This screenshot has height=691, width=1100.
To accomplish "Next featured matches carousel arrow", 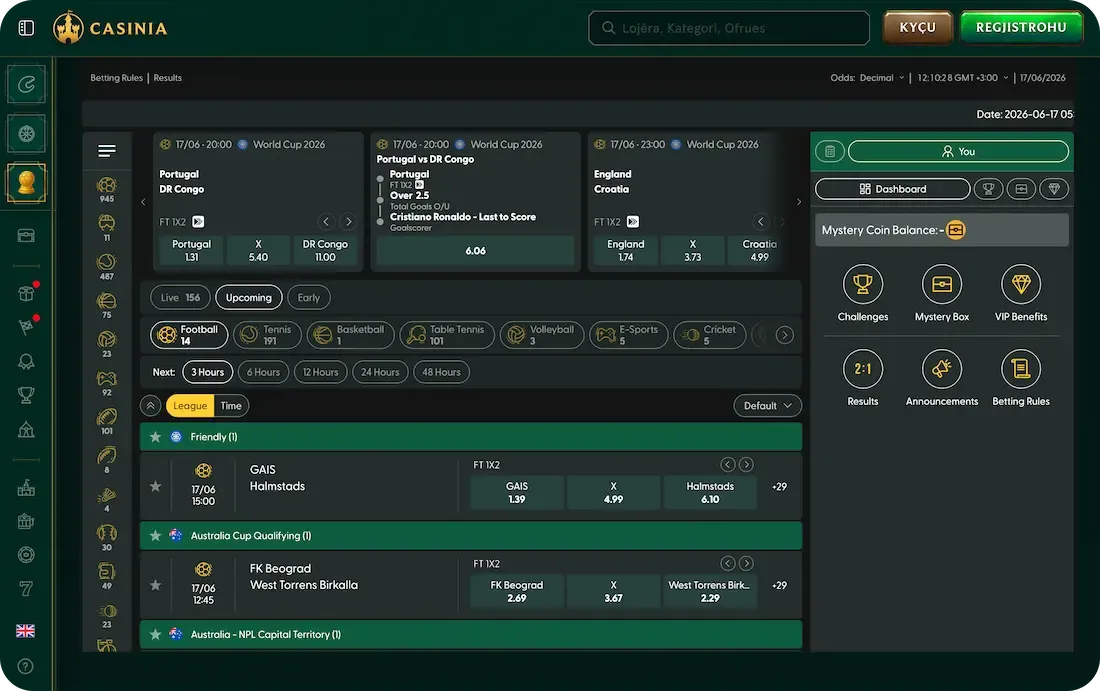I will click(798, 202).
